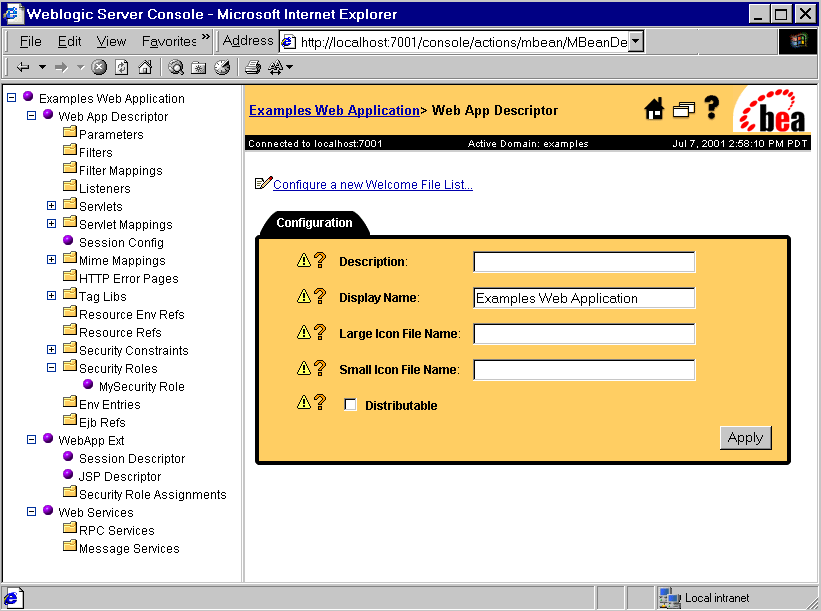This screenshot has height=611, width=821.
Task: Open the JSP Descriptor tree item
Action: [x=119, y=476]
